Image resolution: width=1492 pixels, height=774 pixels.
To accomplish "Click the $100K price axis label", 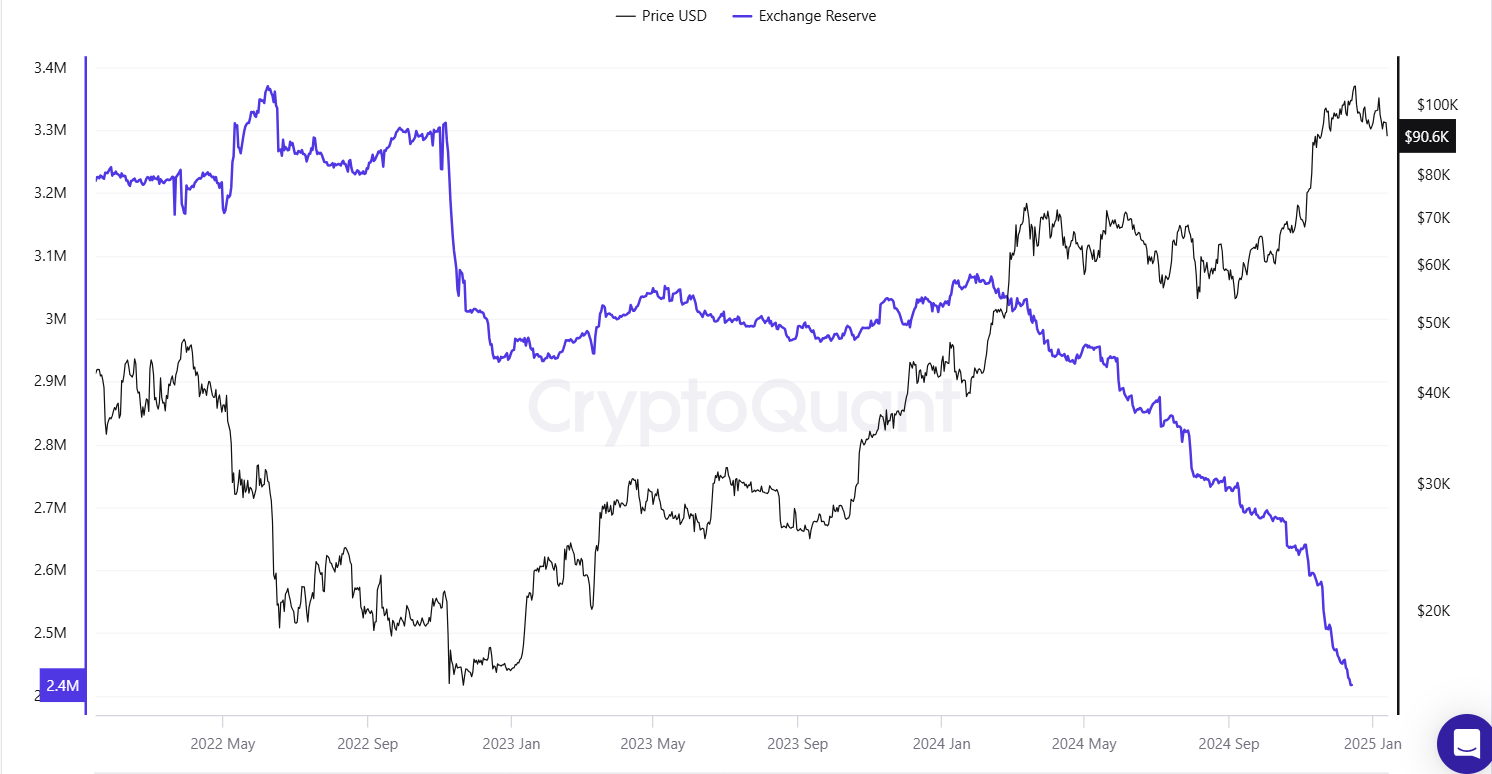I will point(1438,105).
